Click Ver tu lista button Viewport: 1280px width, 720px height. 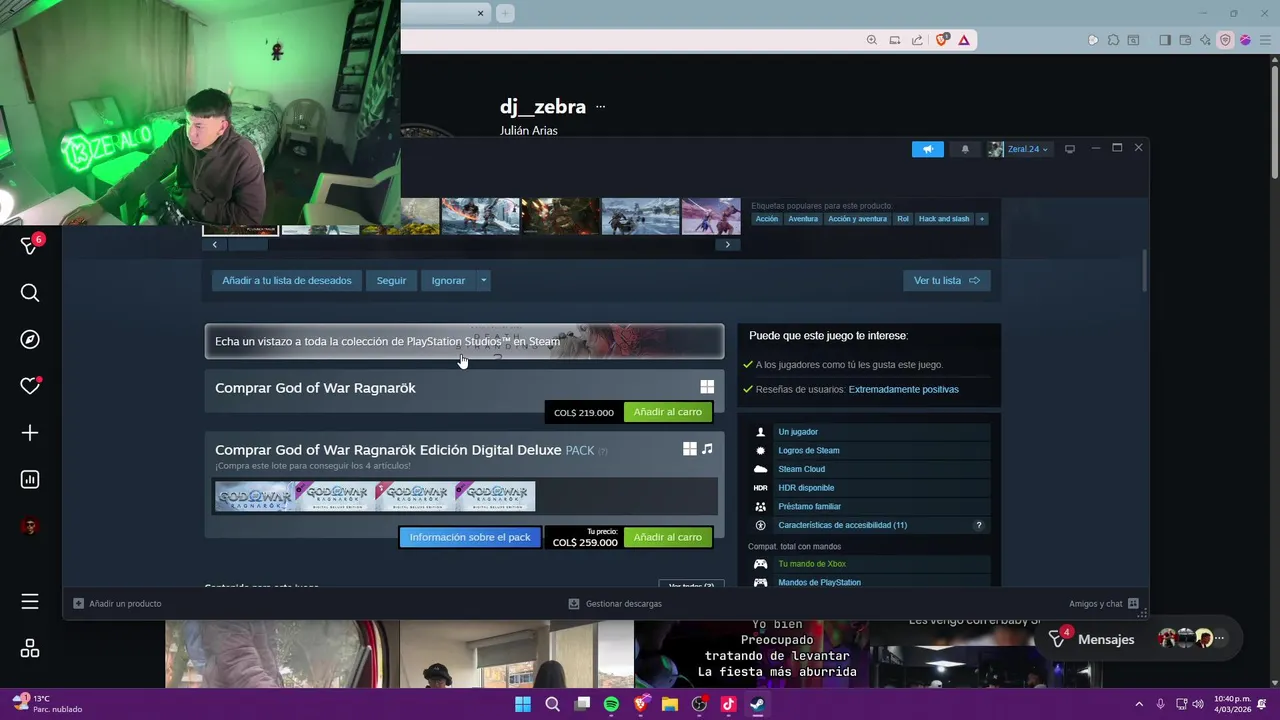[946, 280]
